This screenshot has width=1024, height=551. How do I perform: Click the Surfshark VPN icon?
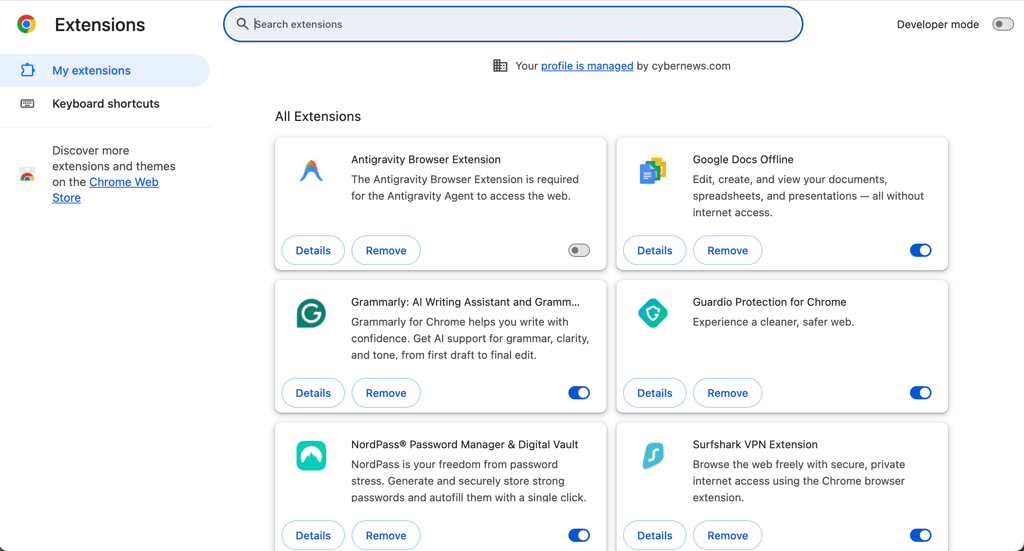(652, 456)
